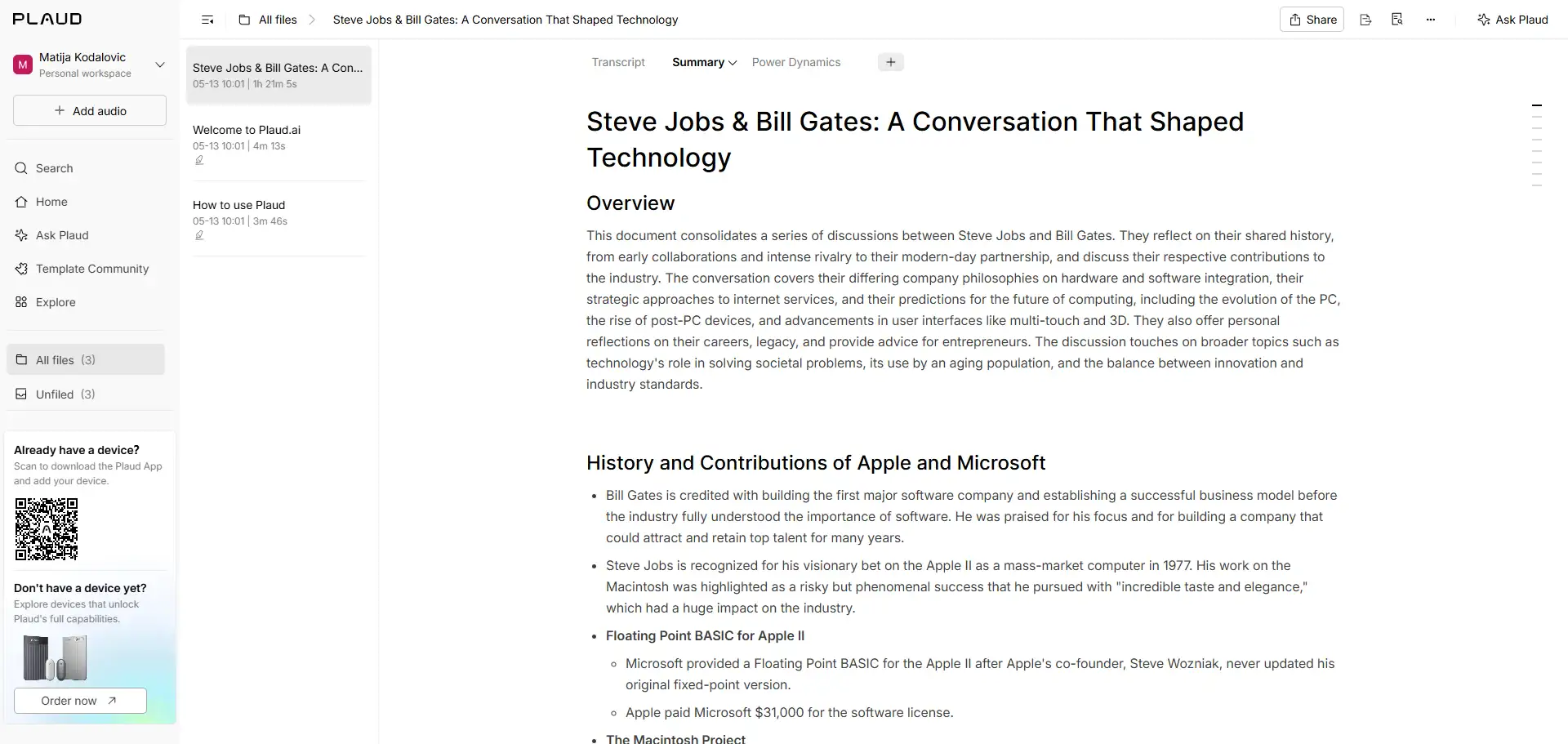Open the more options ellipsis menu
This screenshot has width=1568, height=744.
coord(1431,20)
